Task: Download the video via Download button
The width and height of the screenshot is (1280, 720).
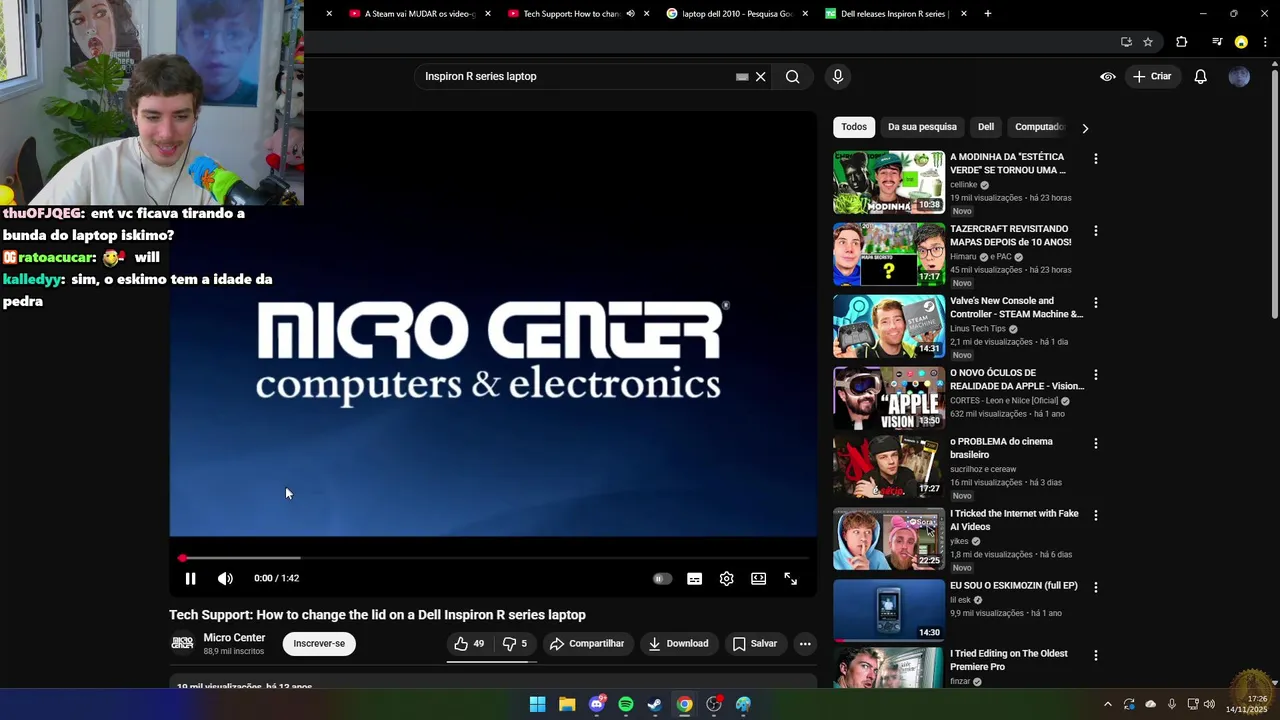Action: [678, 644]
